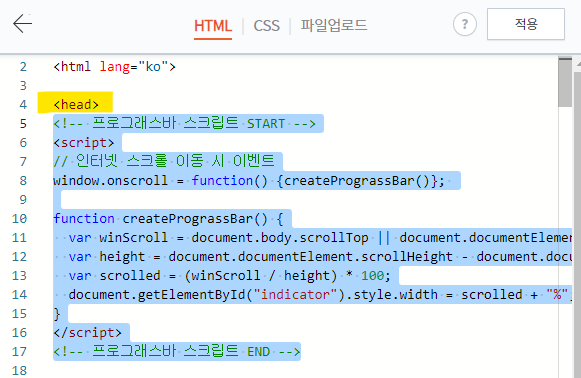Open help with the question mark icon
The height and width of the screenshot is (378, 581).
click(x=465, y=24)
